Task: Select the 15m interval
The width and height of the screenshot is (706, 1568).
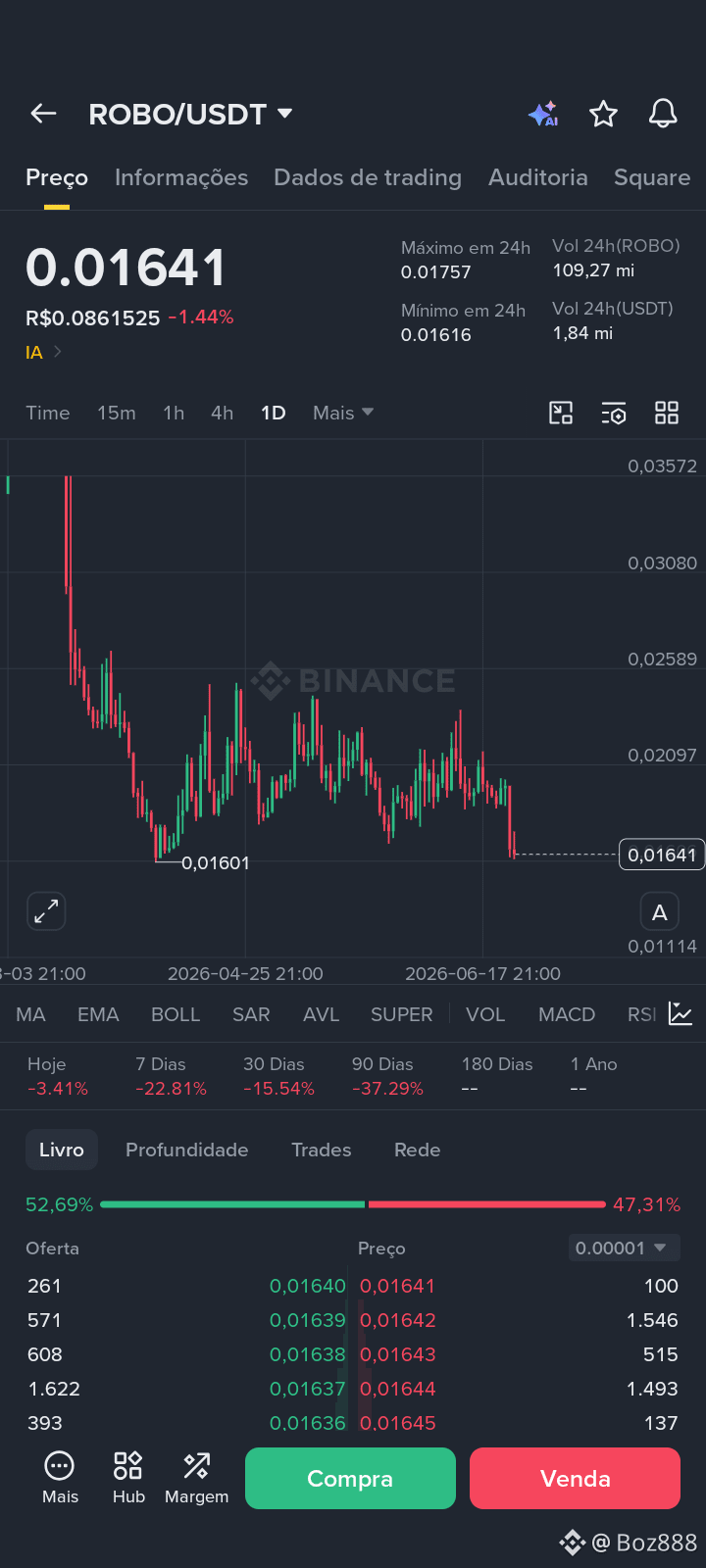Action: (117, 413)
